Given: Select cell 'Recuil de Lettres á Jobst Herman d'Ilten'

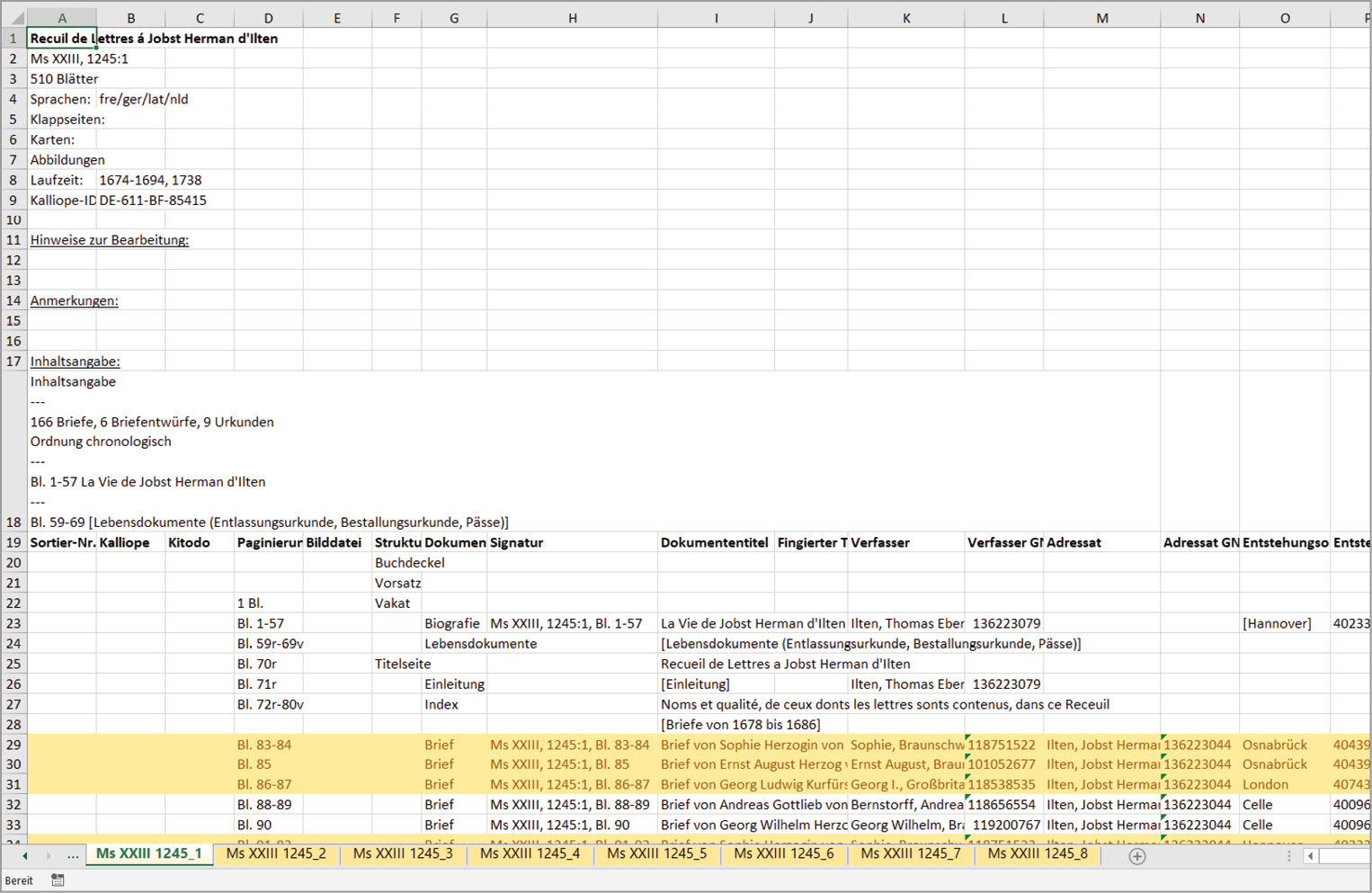Looking at the screenshot, I should tap(62, 38).
